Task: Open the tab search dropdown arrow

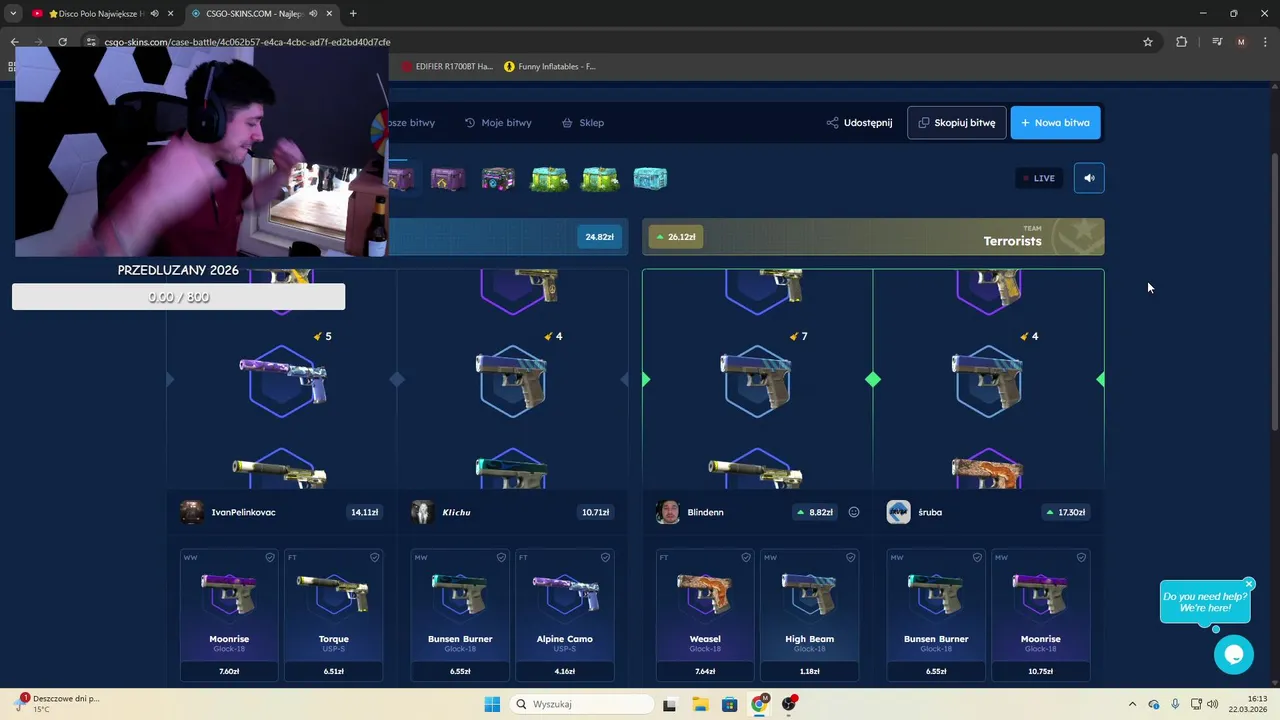Action: pos(13,14)
